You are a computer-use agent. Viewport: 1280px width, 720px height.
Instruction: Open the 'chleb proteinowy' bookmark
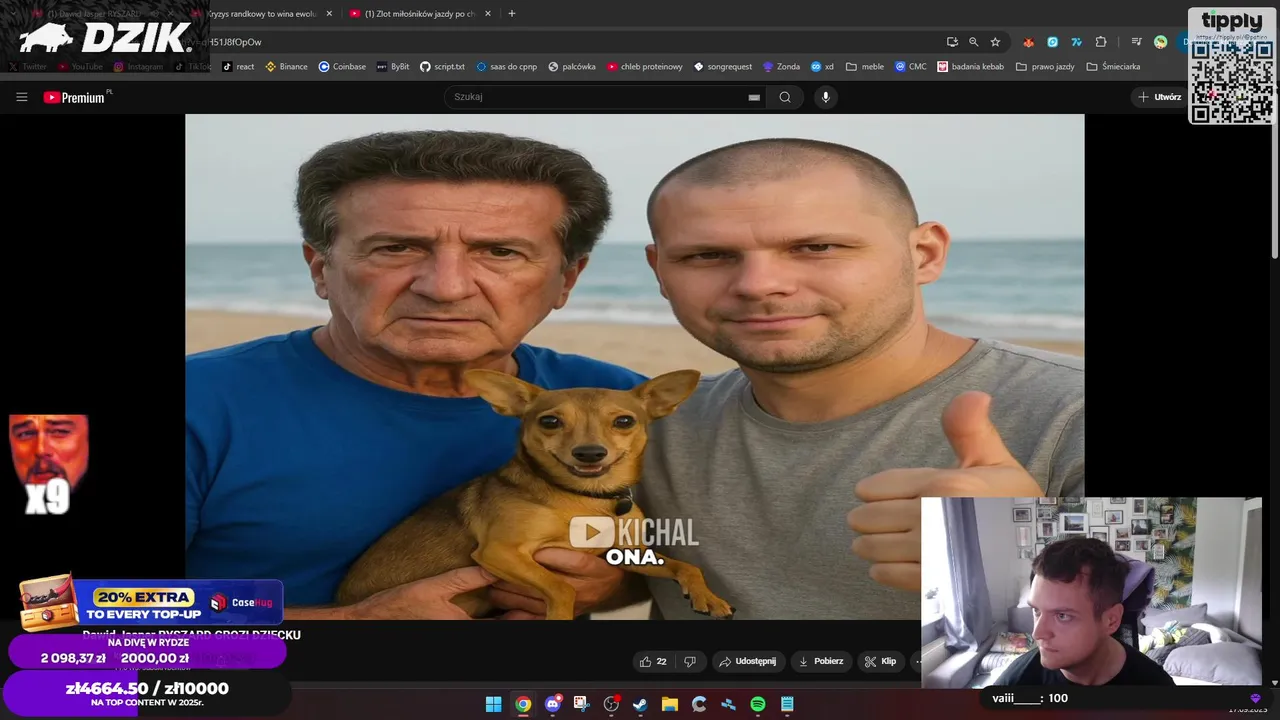pyautogui.click(x=645, y=67)
